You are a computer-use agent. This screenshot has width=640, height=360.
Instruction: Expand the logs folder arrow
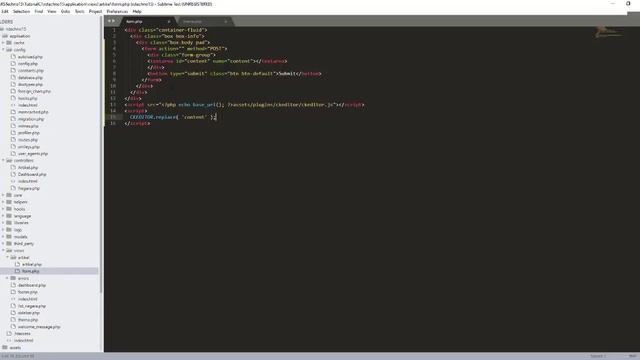[x=3, y=230]
